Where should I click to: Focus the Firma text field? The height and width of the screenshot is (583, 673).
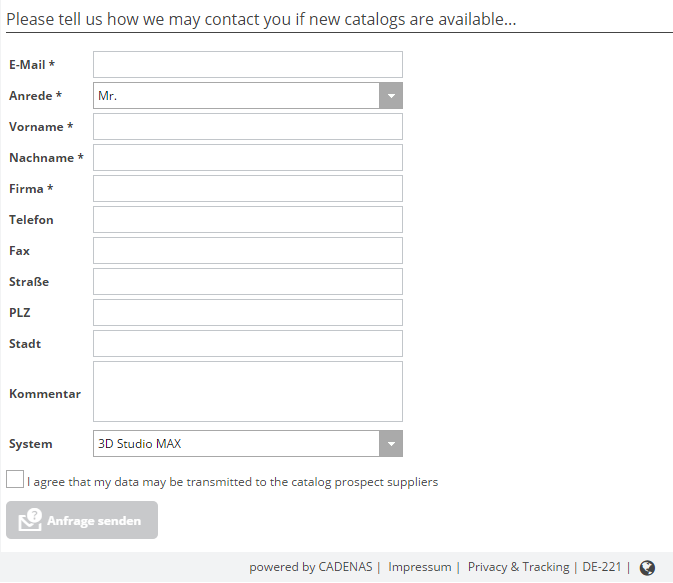(x=248, y=189)
